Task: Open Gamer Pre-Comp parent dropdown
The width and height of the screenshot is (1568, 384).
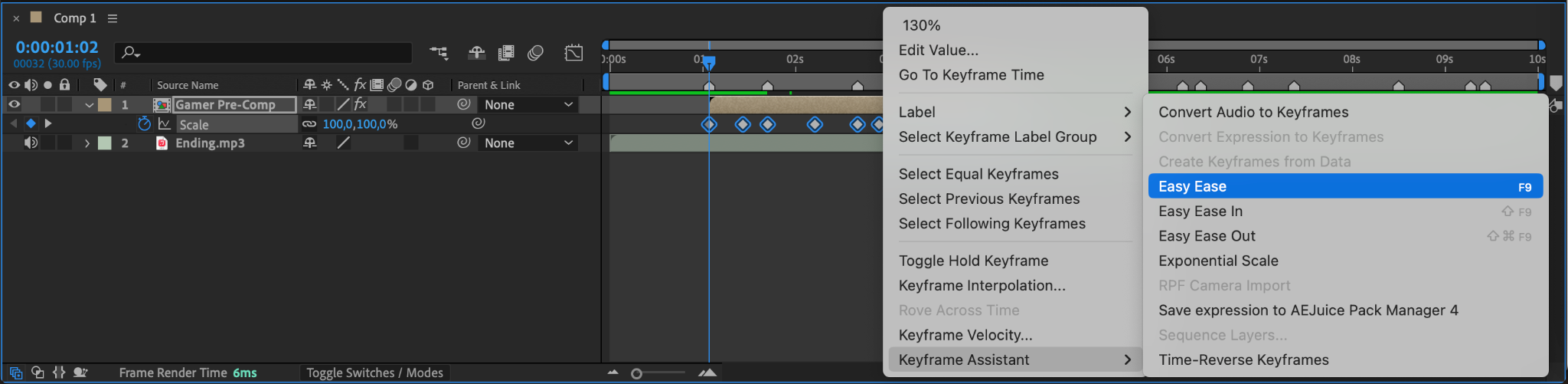Action: 528,105
